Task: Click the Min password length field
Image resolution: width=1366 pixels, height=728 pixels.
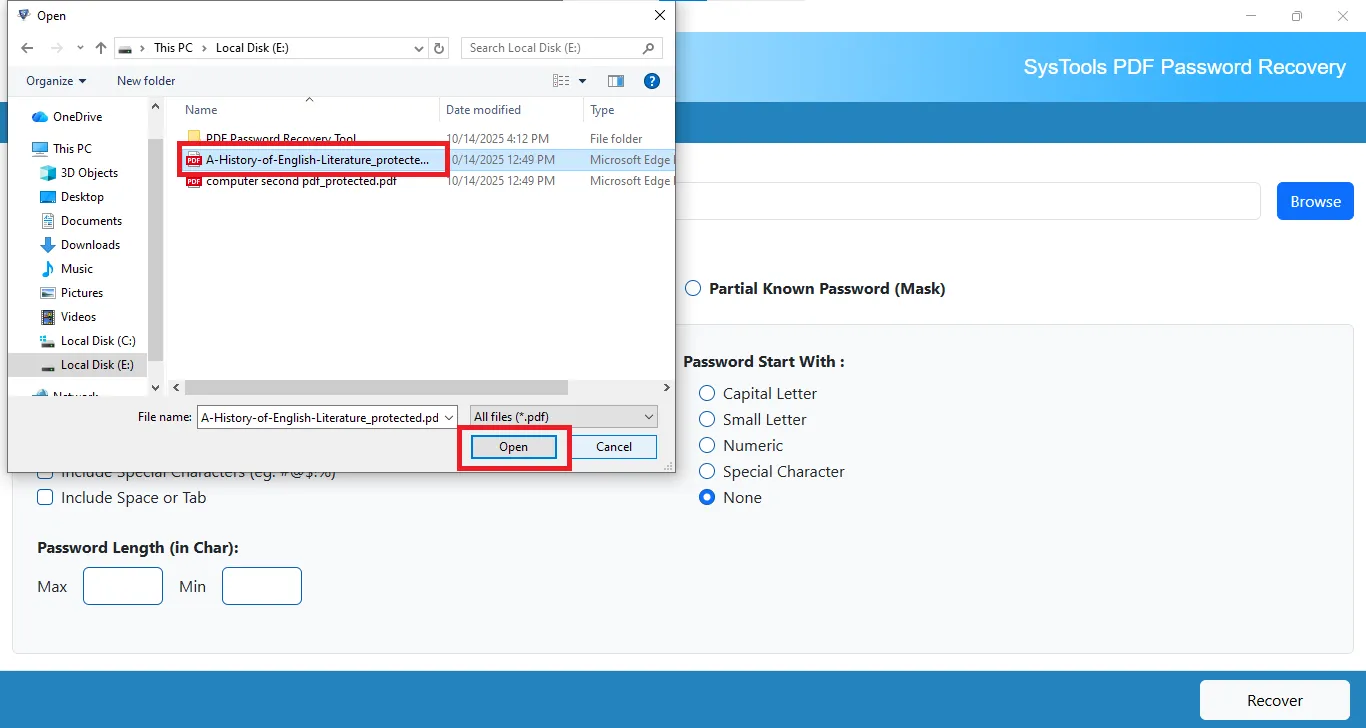Action: pyautogui.click(x=262, y=586)
